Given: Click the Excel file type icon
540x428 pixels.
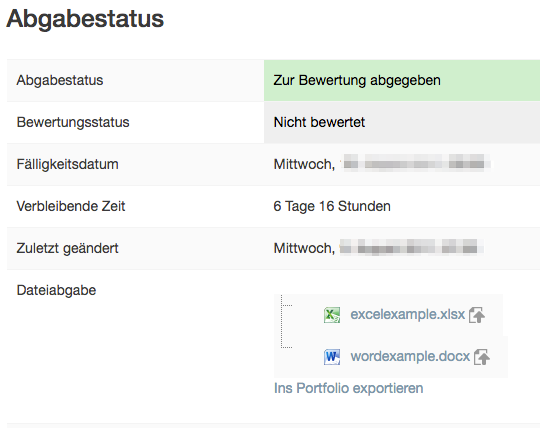Looking at the screenshot, I should 332,315.
